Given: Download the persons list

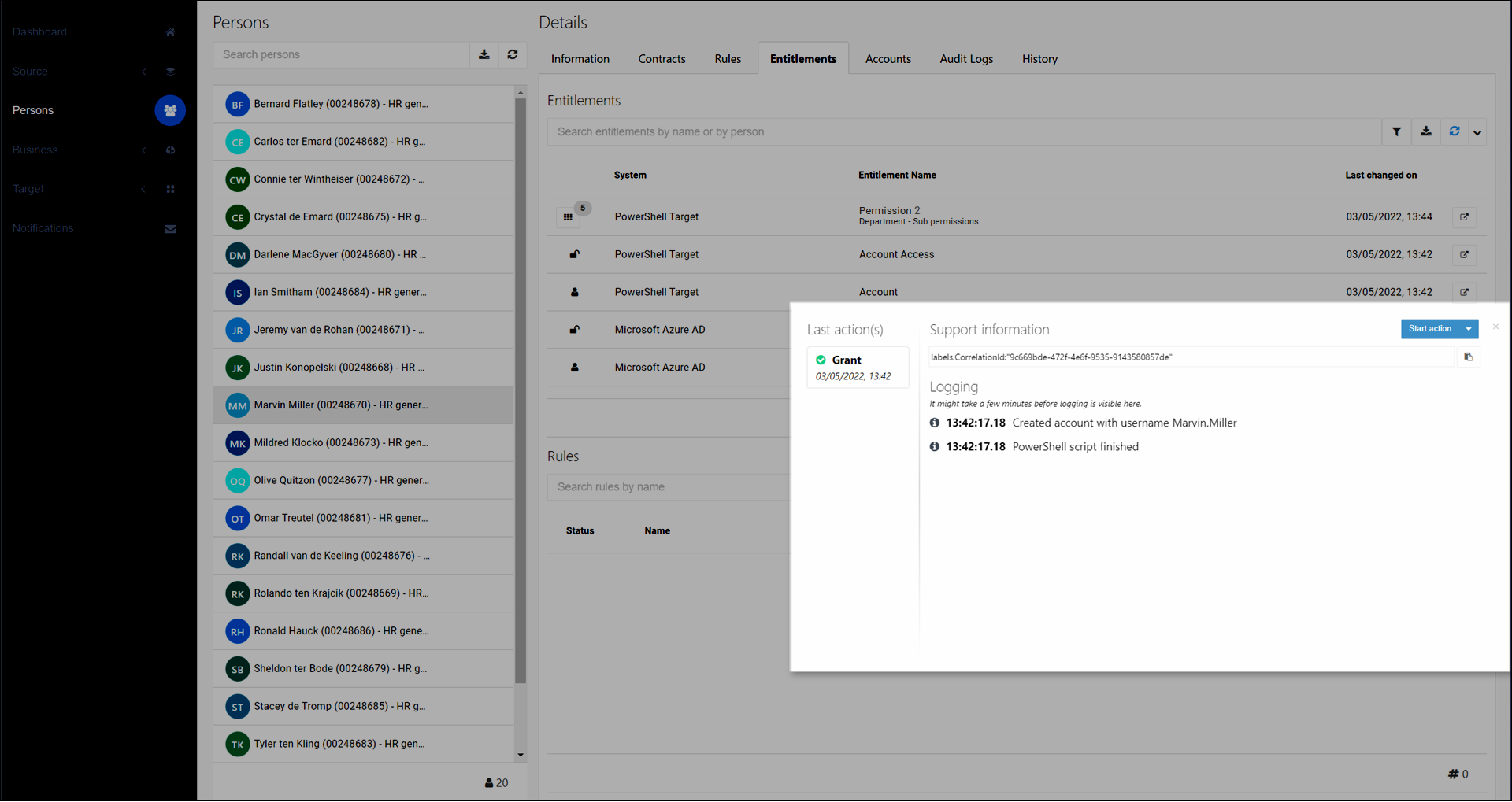Looking at the screenshot, I should [x=484, y=55].
